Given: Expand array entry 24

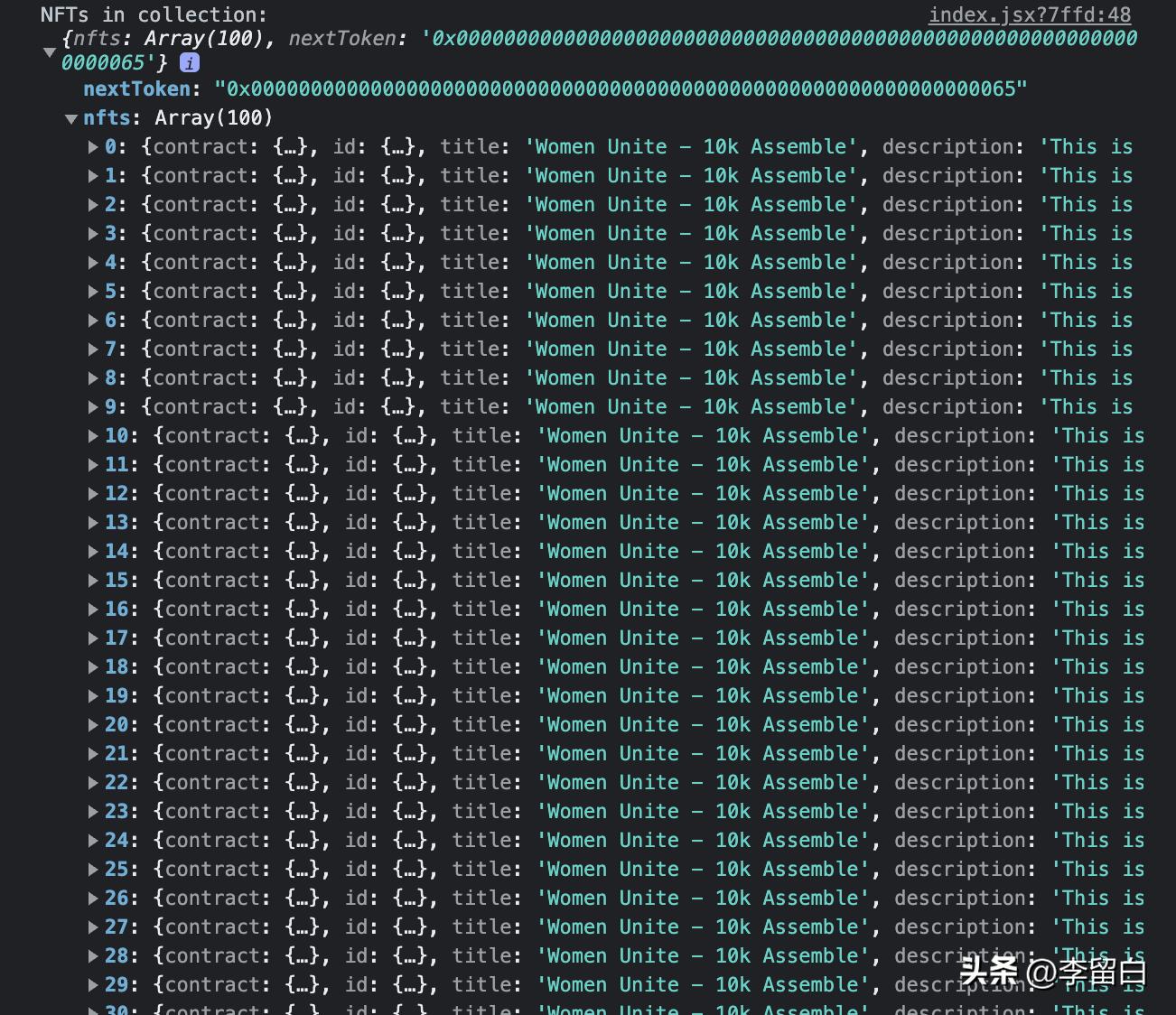Looking at the screenshot, I should tap(93, 841).
